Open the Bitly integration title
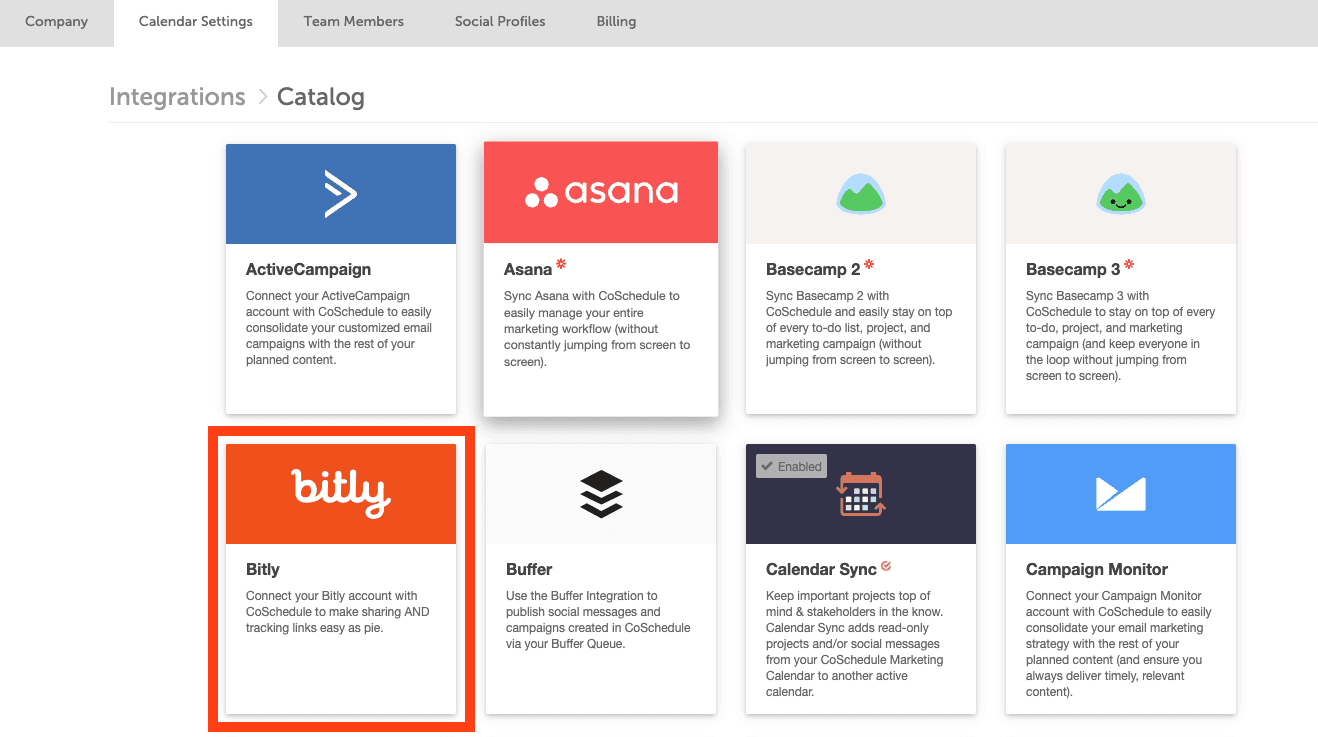The height and width of the screenshot is (737, 1318). [x=263, y=570]
